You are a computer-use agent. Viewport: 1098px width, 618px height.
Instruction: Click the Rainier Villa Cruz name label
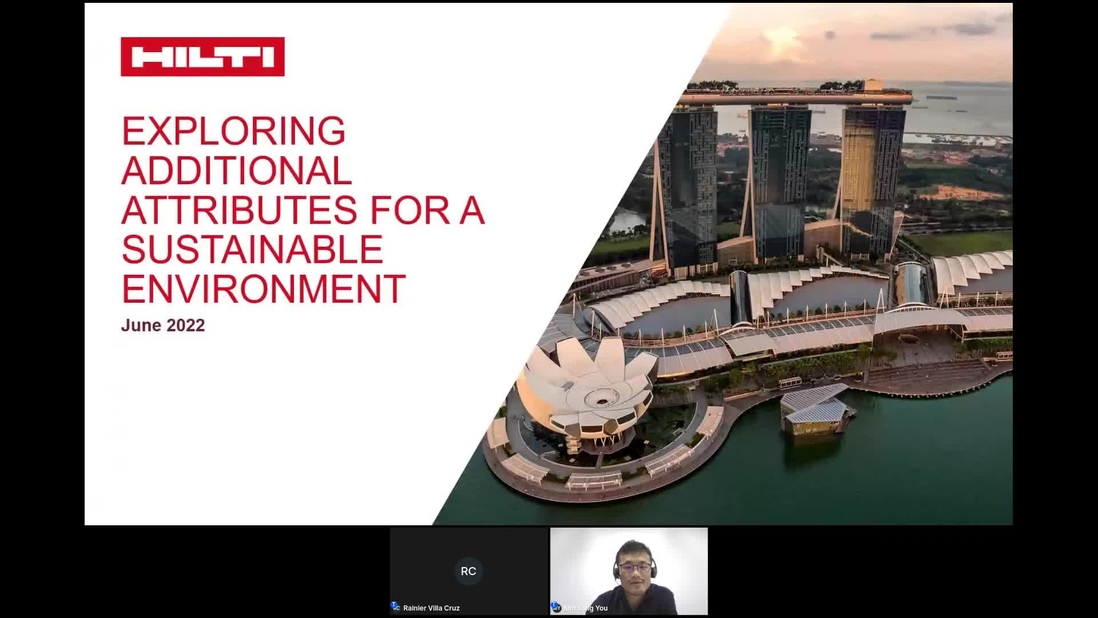coord(431,608)
